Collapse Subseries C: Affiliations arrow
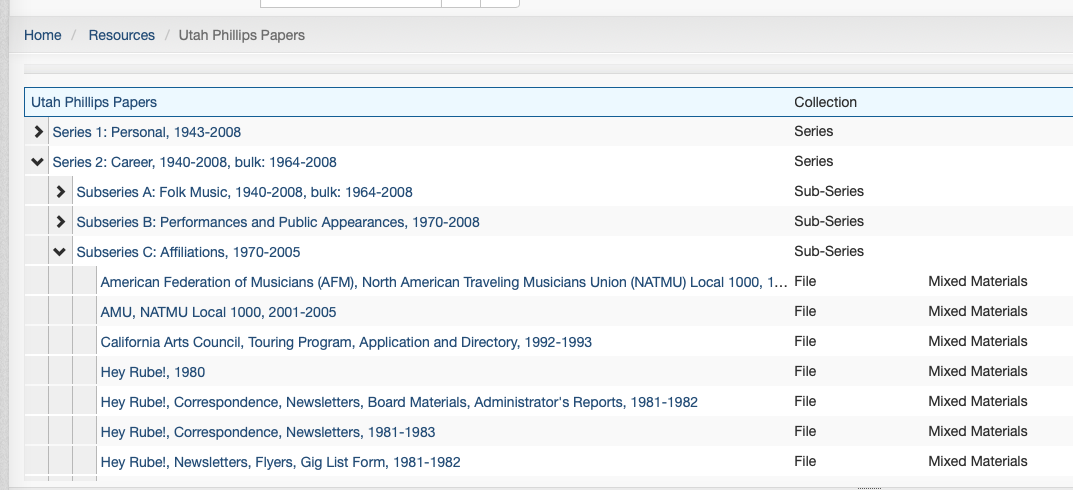 (61, 252)
